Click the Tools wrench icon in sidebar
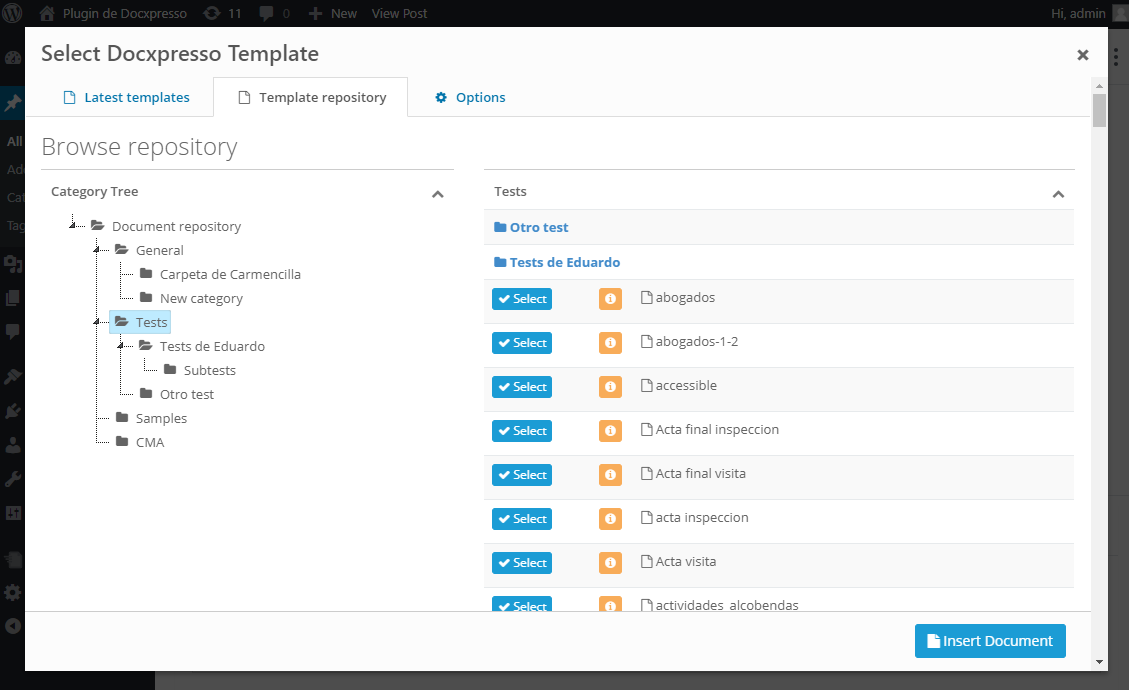The width and height of the screenshot is (1129, 690). tap(13, 479)
